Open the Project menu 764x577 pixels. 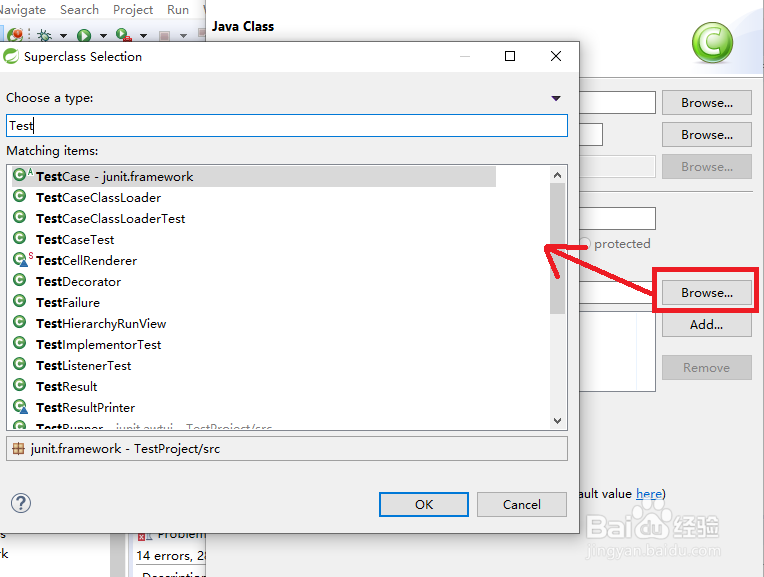click(x=133, y=10)
